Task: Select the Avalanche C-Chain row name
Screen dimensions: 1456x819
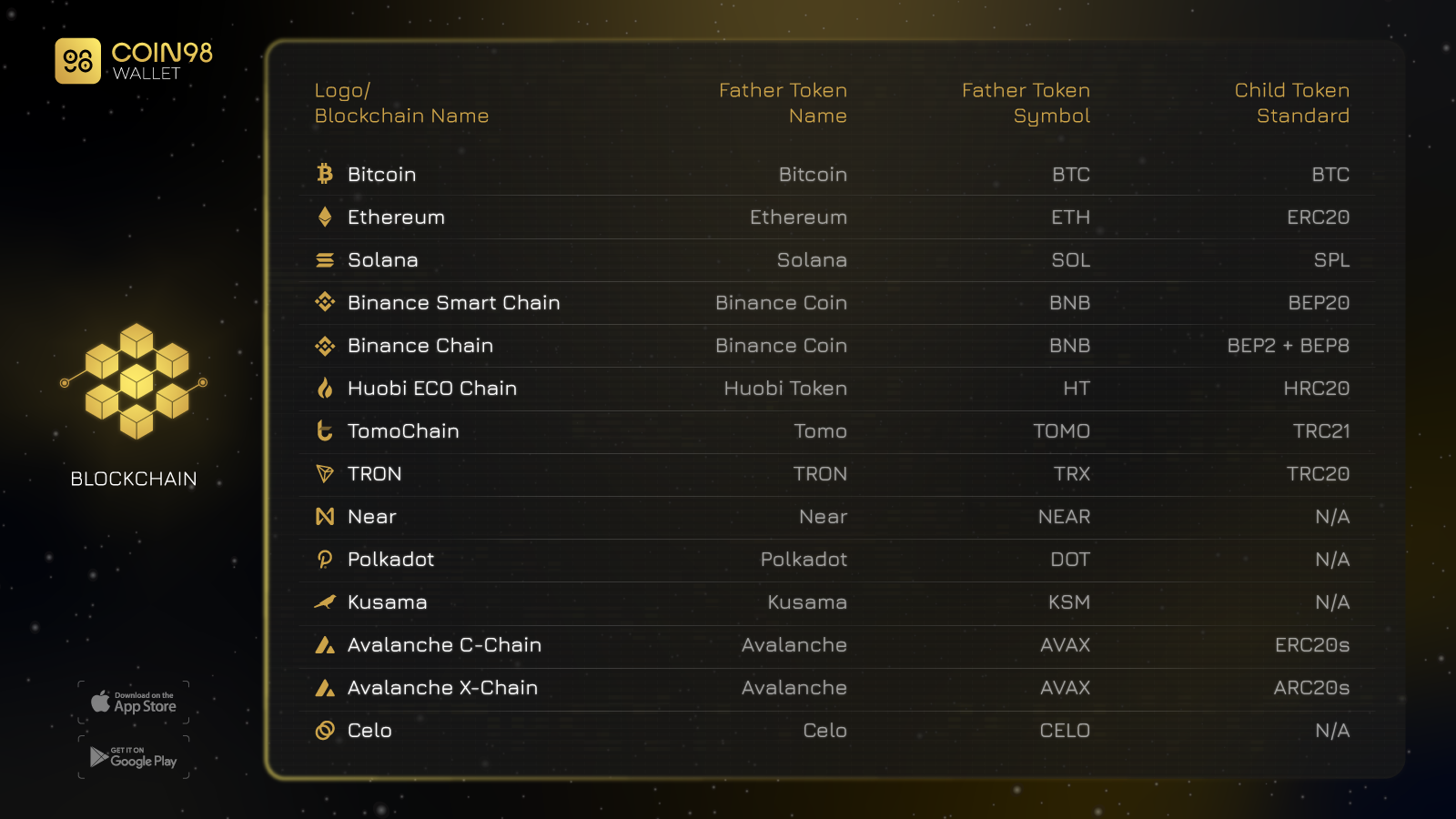Action: (444, 645)
